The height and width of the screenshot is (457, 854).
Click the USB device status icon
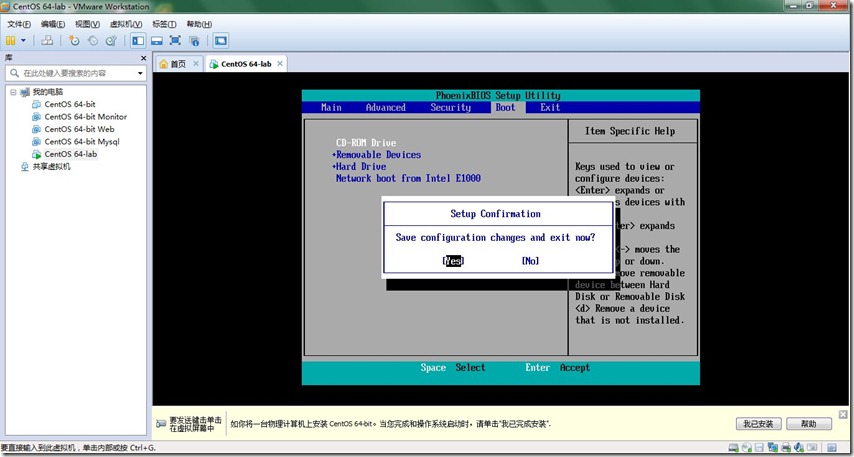(812, 447)
